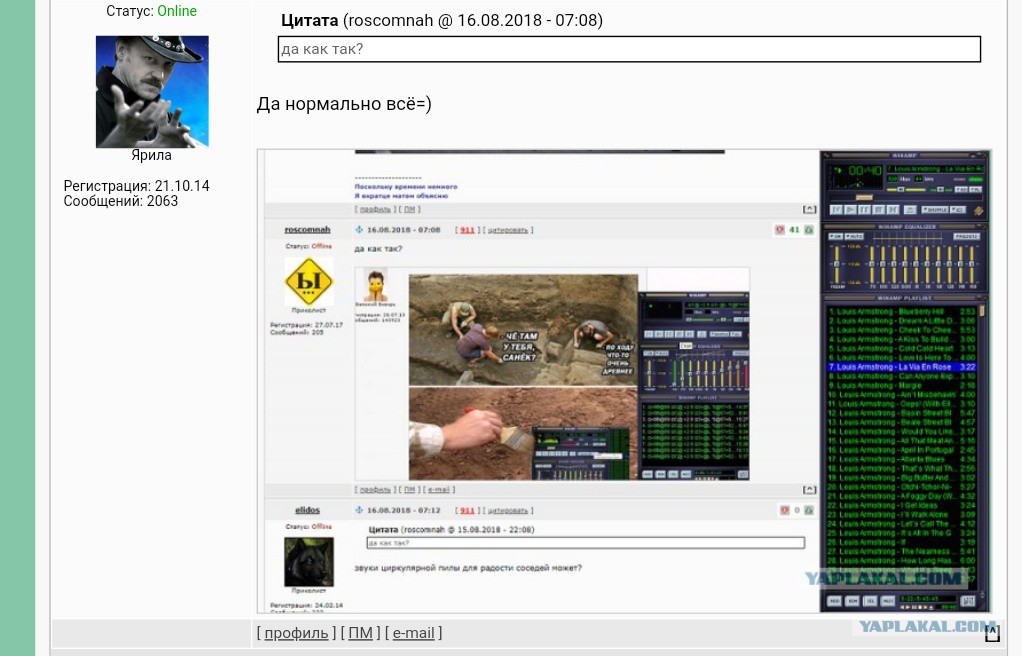This screenshot has height=656, width=1022.
Task: Click the 1K equalizer band slider
Action: pos(916,264)
